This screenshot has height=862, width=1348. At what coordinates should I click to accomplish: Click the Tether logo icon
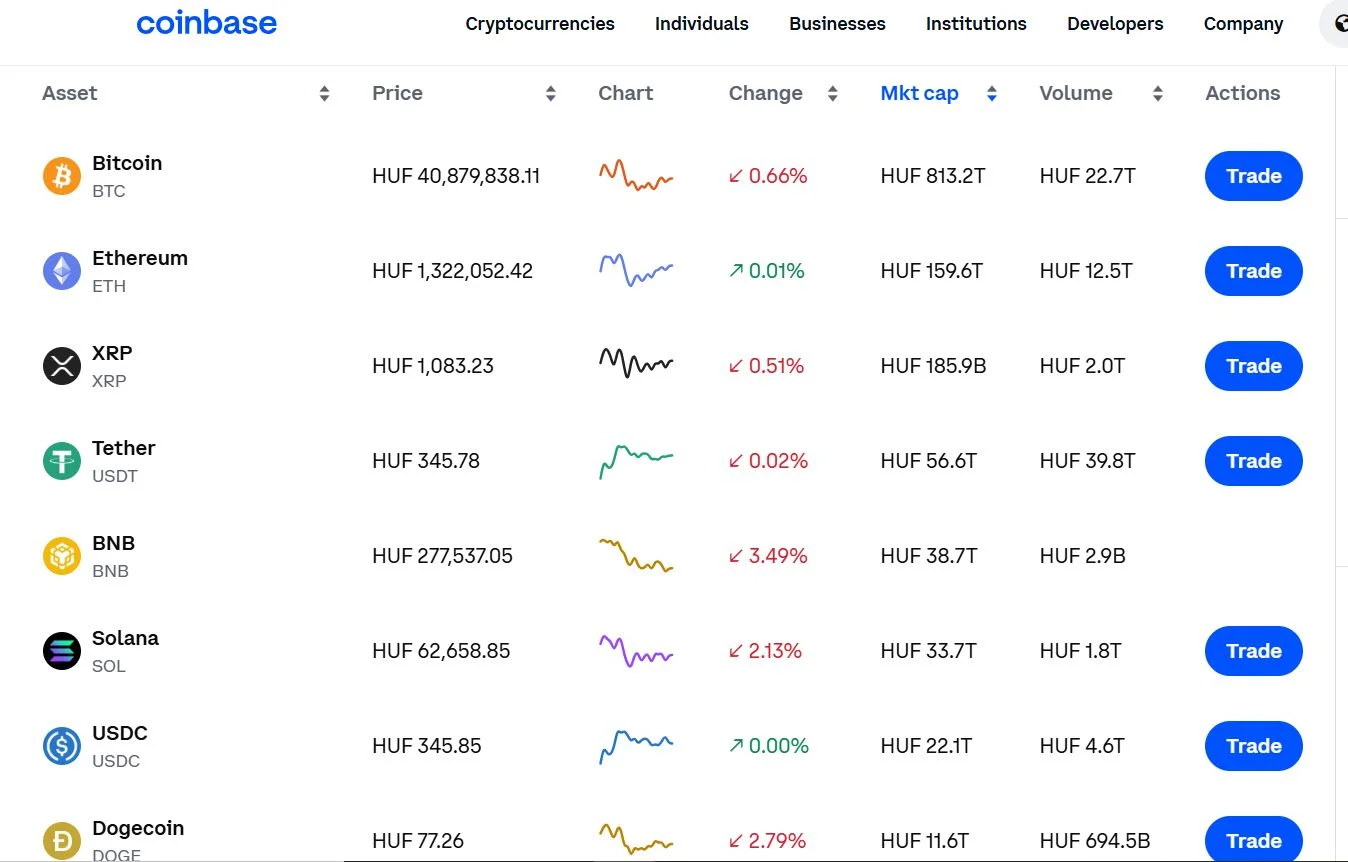61,461
